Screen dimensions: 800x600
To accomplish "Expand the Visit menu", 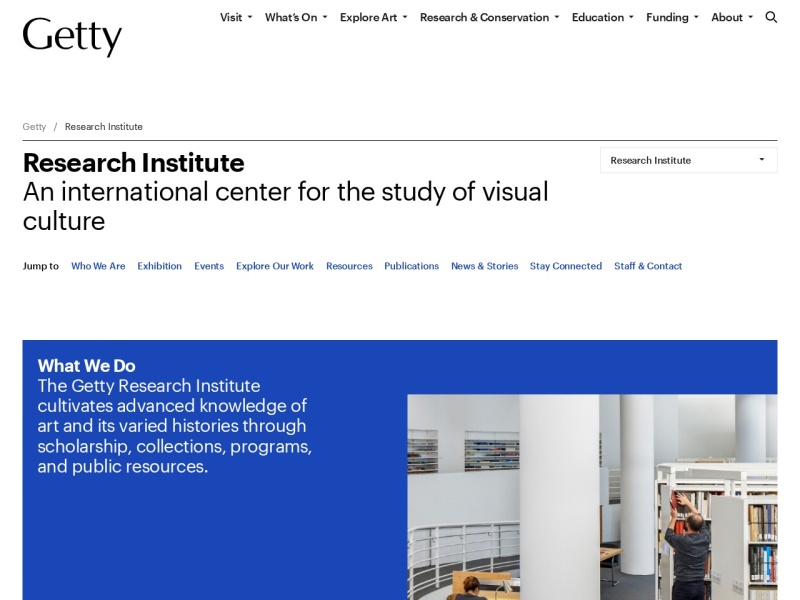I will (x=236, y=17).
